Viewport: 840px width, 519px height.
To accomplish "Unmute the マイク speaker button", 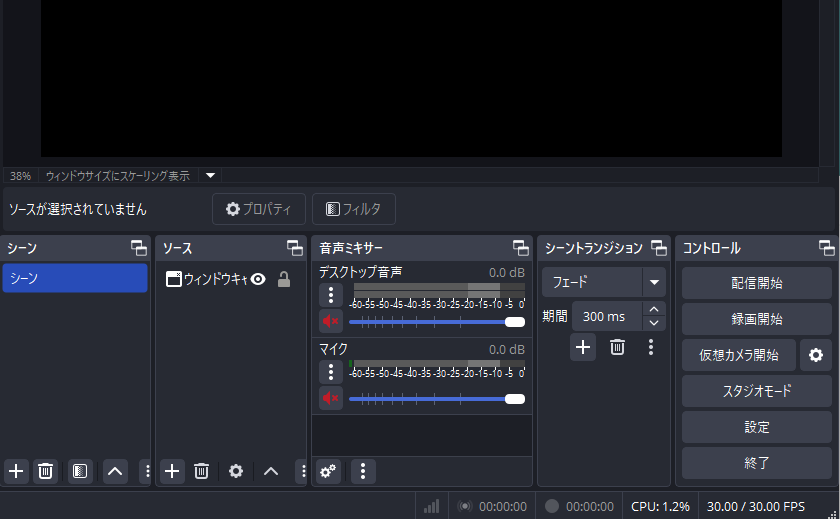I will pyautogui.click(x=331, y=398).
